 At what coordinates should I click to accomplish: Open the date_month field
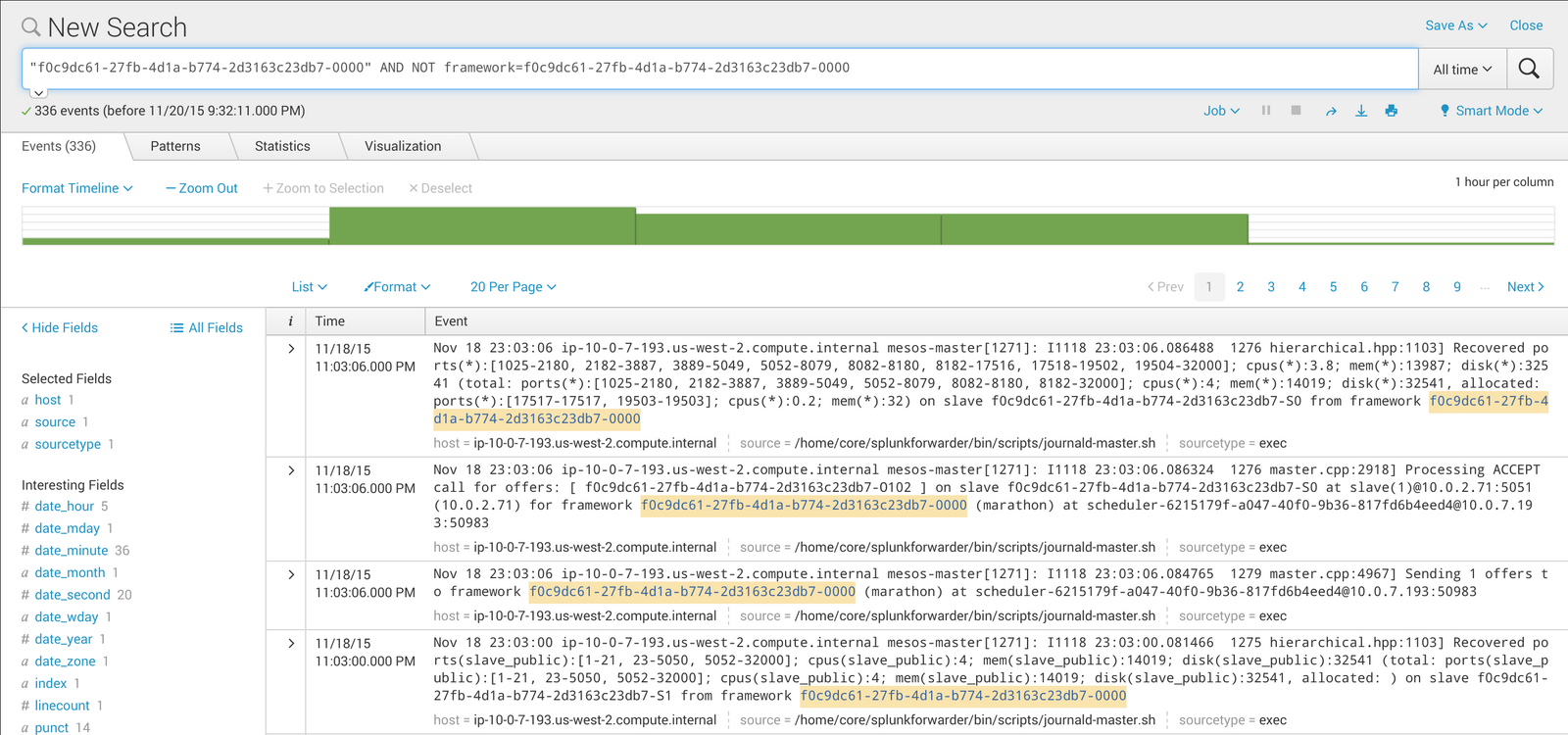pos(70,572)
